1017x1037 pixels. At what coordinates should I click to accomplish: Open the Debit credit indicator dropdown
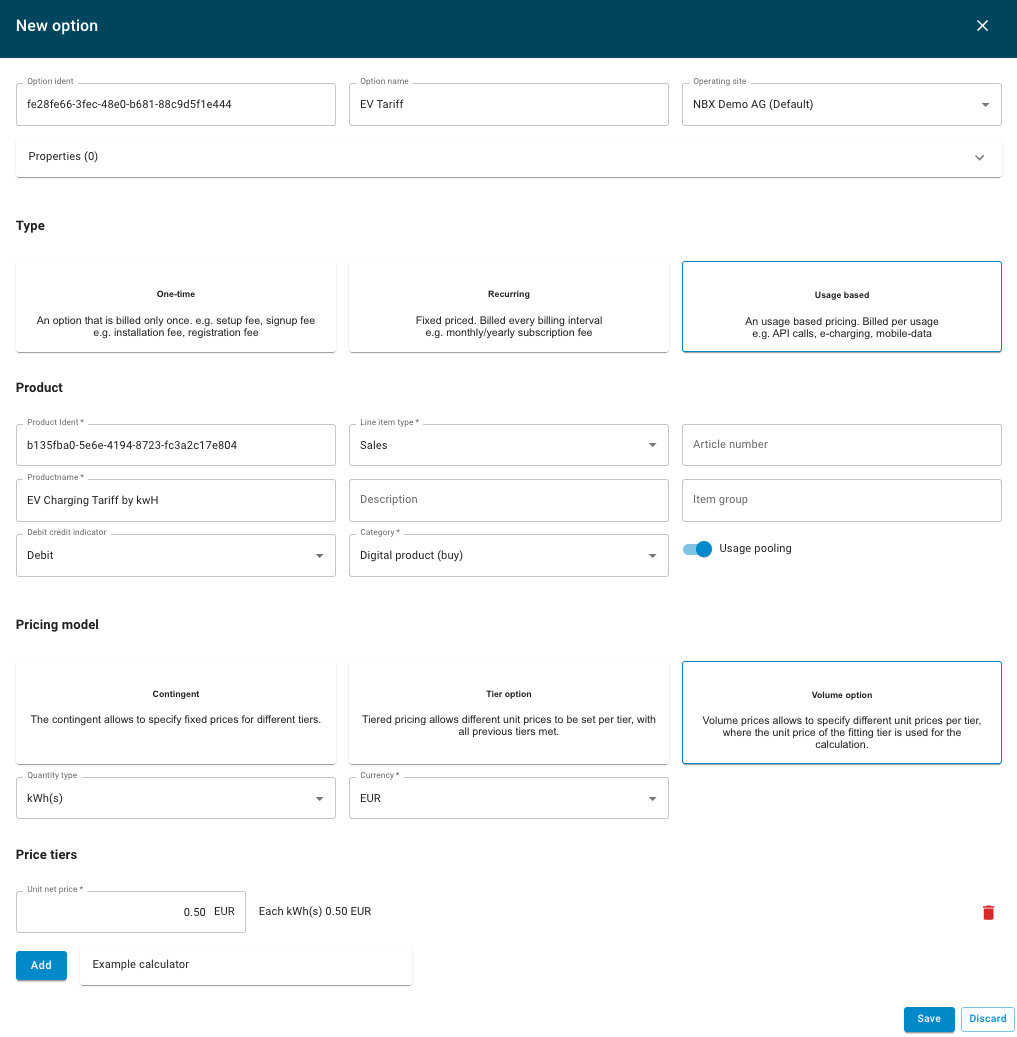[x=176, y=556]
